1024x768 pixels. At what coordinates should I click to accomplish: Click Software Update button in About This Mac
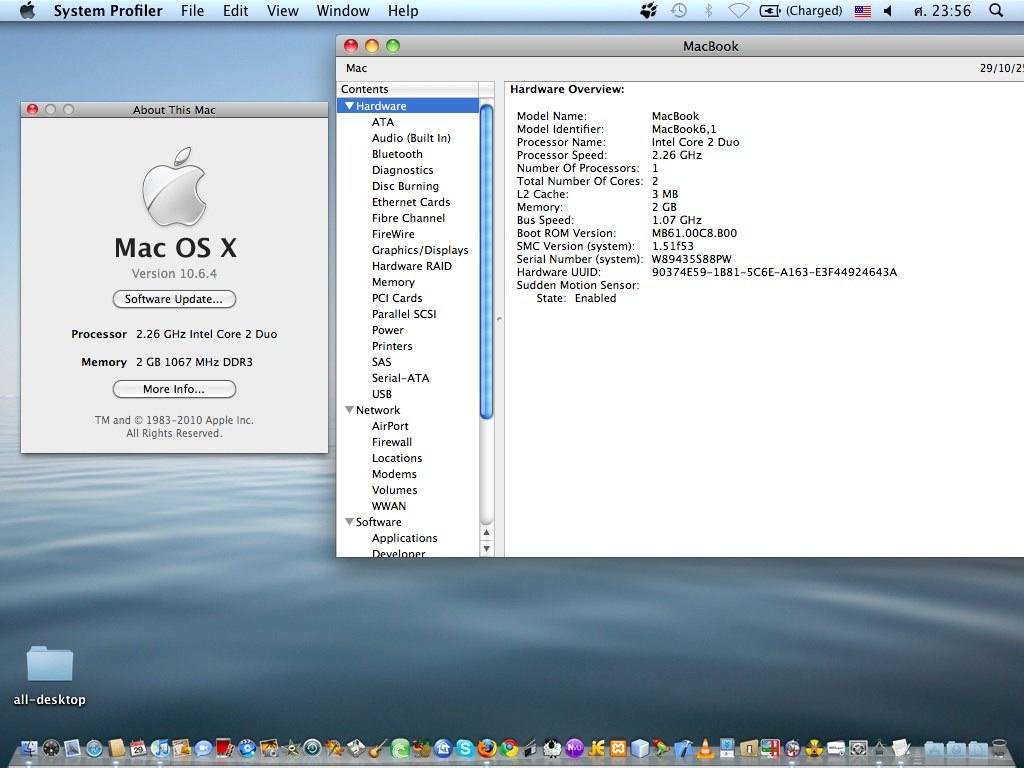174,299
